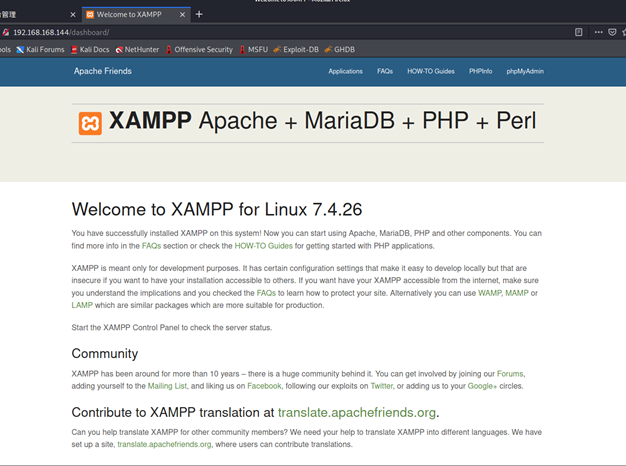The image size is (626, 466).
Task: Open the page actions three-dots menu
Action: (598, 32)
